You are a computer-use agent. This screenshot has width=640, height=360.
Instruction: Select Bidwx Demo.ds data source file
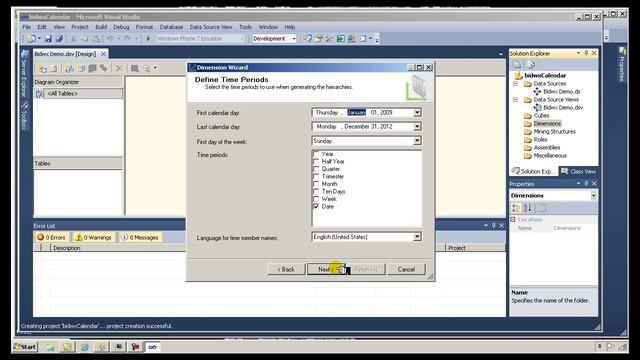[561, 92]
